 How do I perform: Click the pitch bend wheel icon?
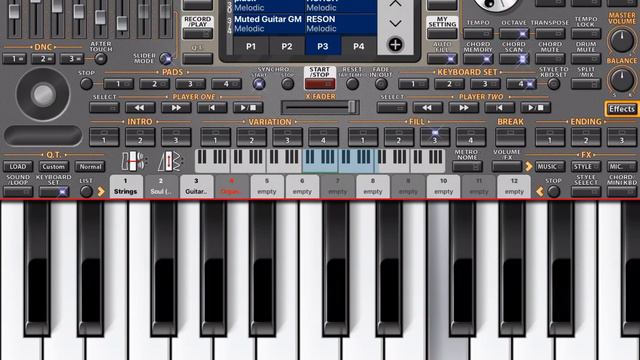click(x=133, y=161)
